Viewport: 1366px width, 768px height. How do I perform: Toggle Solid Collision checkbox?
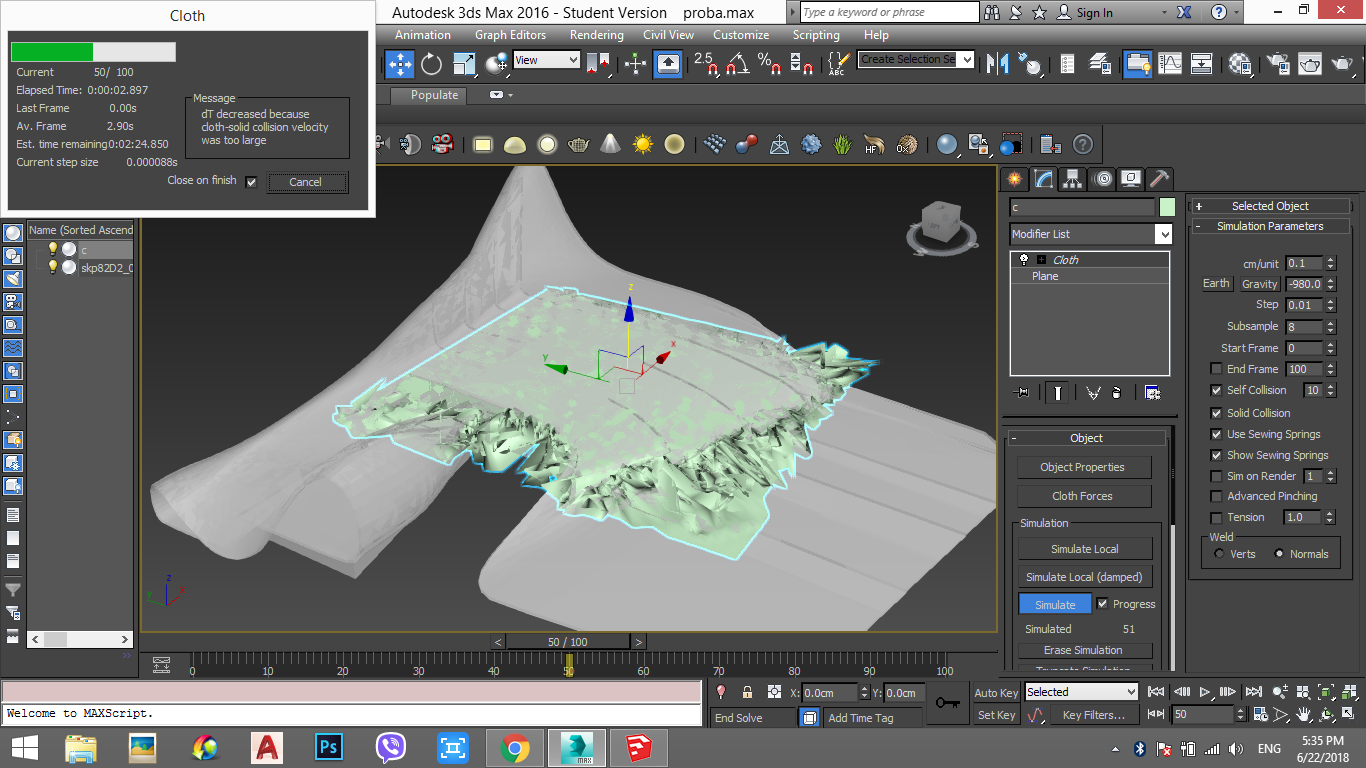click(x=1216, y=413)
